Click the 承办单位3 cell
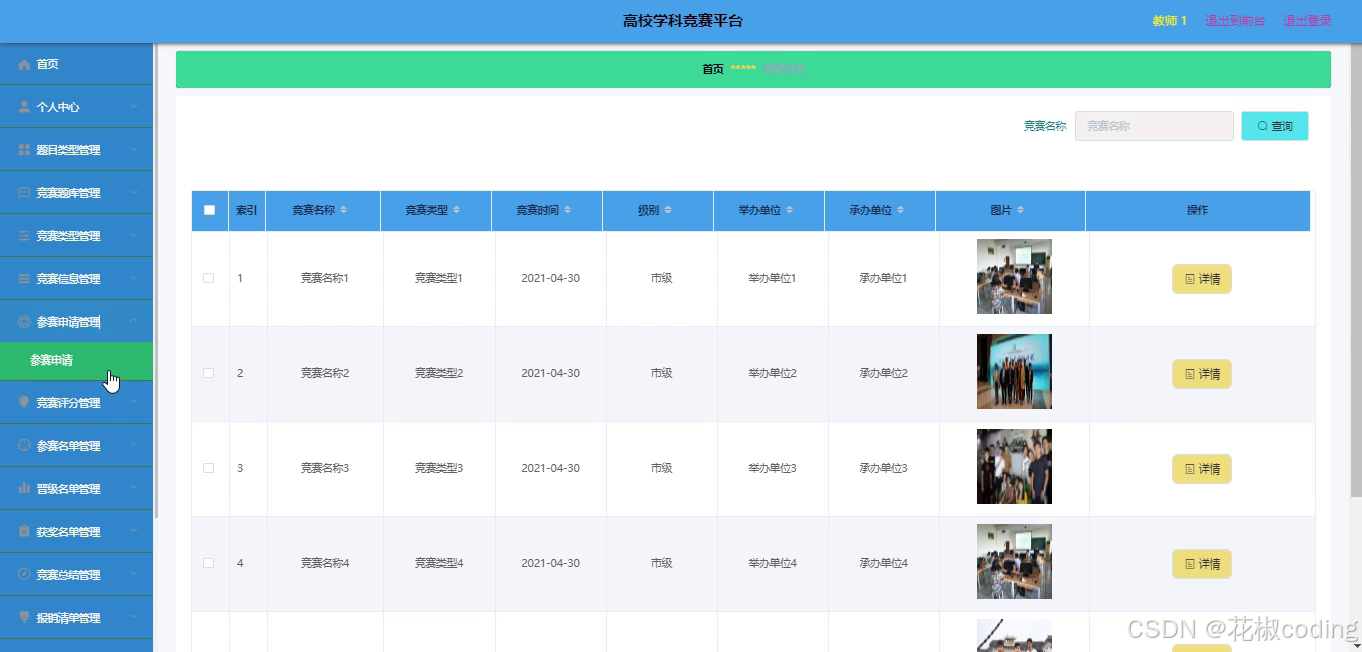 click(883, 468)
